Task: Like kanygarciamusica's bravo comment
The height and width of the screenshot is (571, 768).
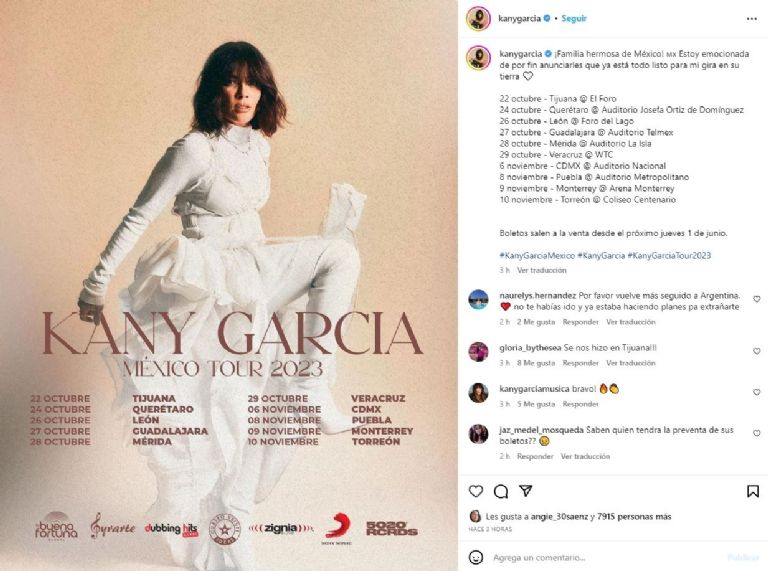Action: click(757, 392)
